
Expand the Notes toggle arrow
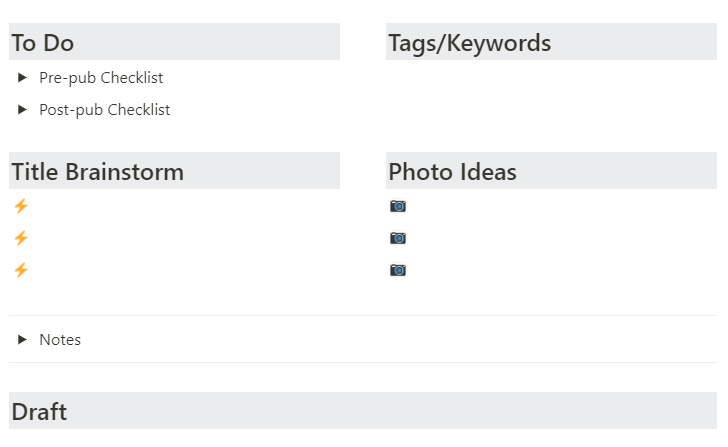(x=22, y=339)
